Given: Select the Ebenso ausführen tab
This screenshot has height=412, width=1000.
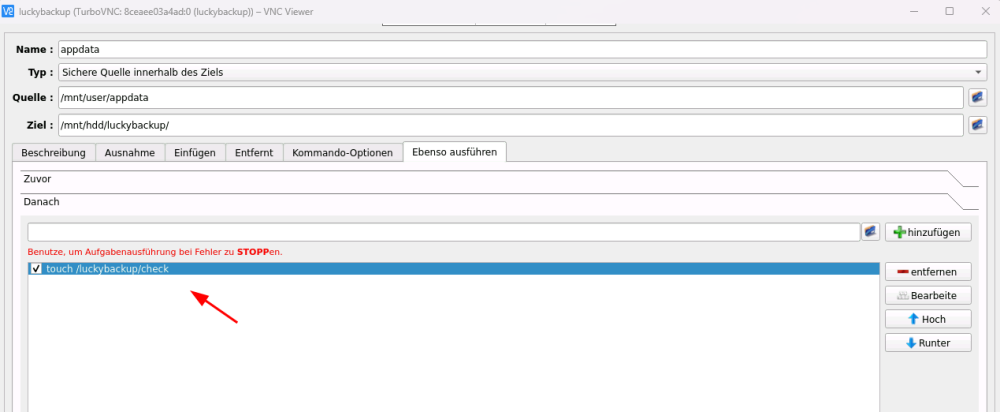Looking at the screenshot, I should (x=455, y=152).
